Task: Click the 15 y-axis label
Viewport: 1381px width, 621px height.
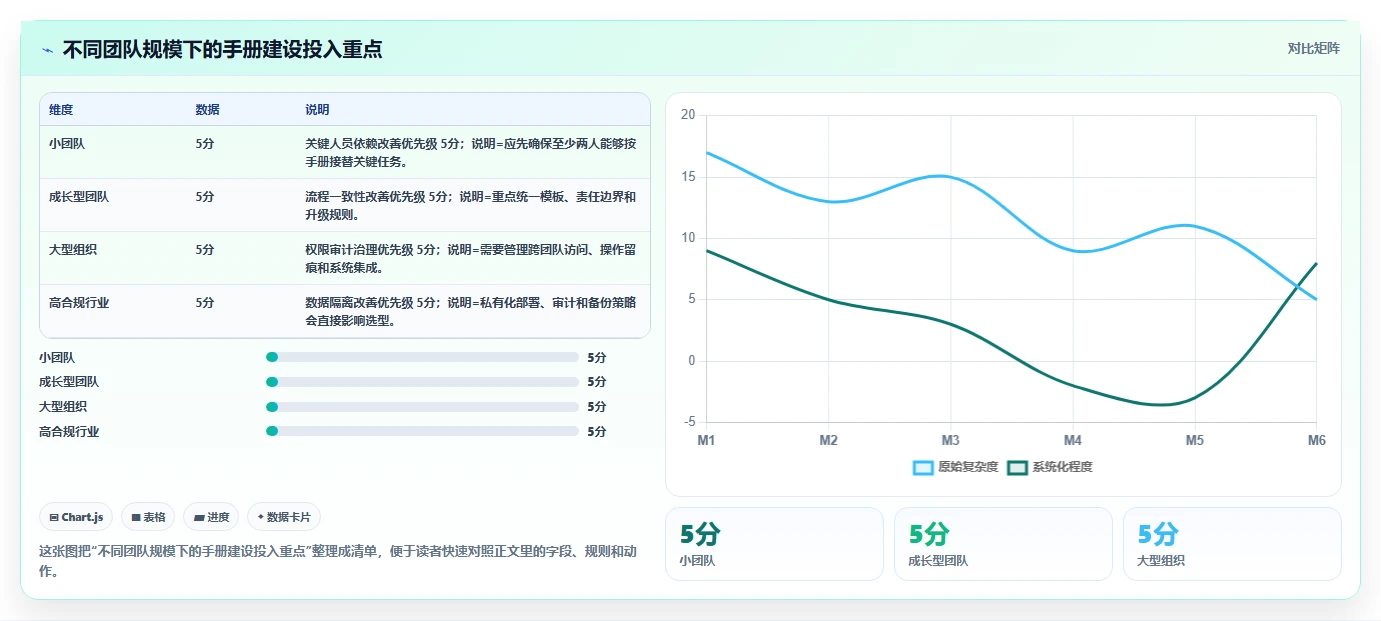Action: pyautogui.click(x=687, y=177)
